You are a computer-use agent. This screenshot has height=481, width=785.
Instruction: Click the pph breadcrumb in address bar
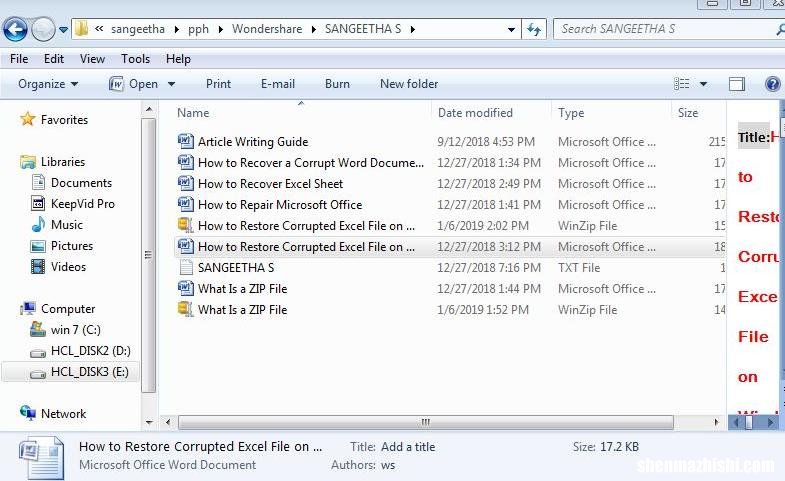[x=198, y=30]
